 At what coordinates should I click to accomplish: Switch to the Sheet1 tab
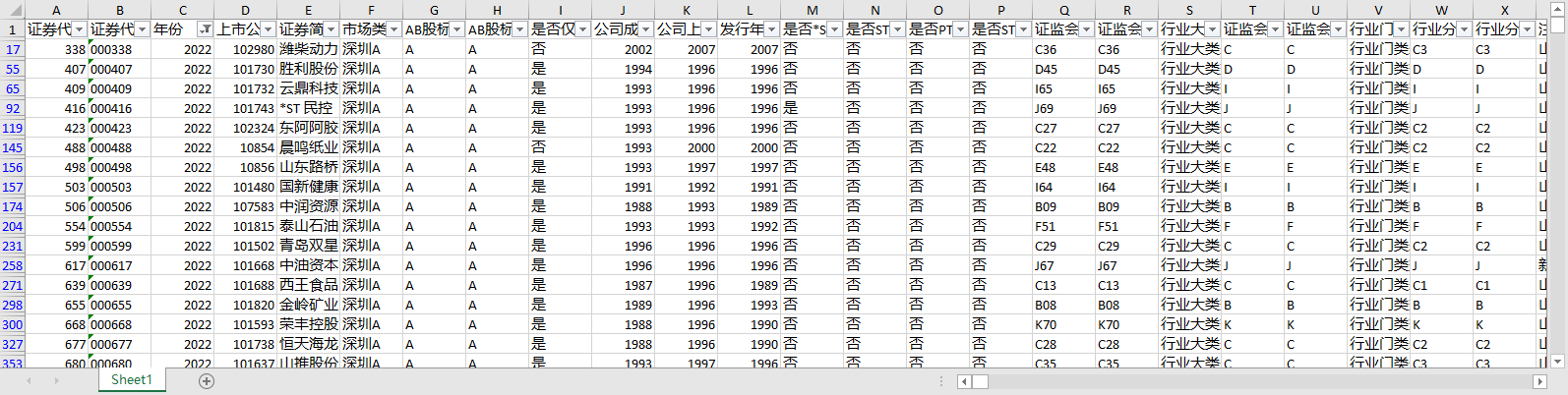click(x=132, y=380)
